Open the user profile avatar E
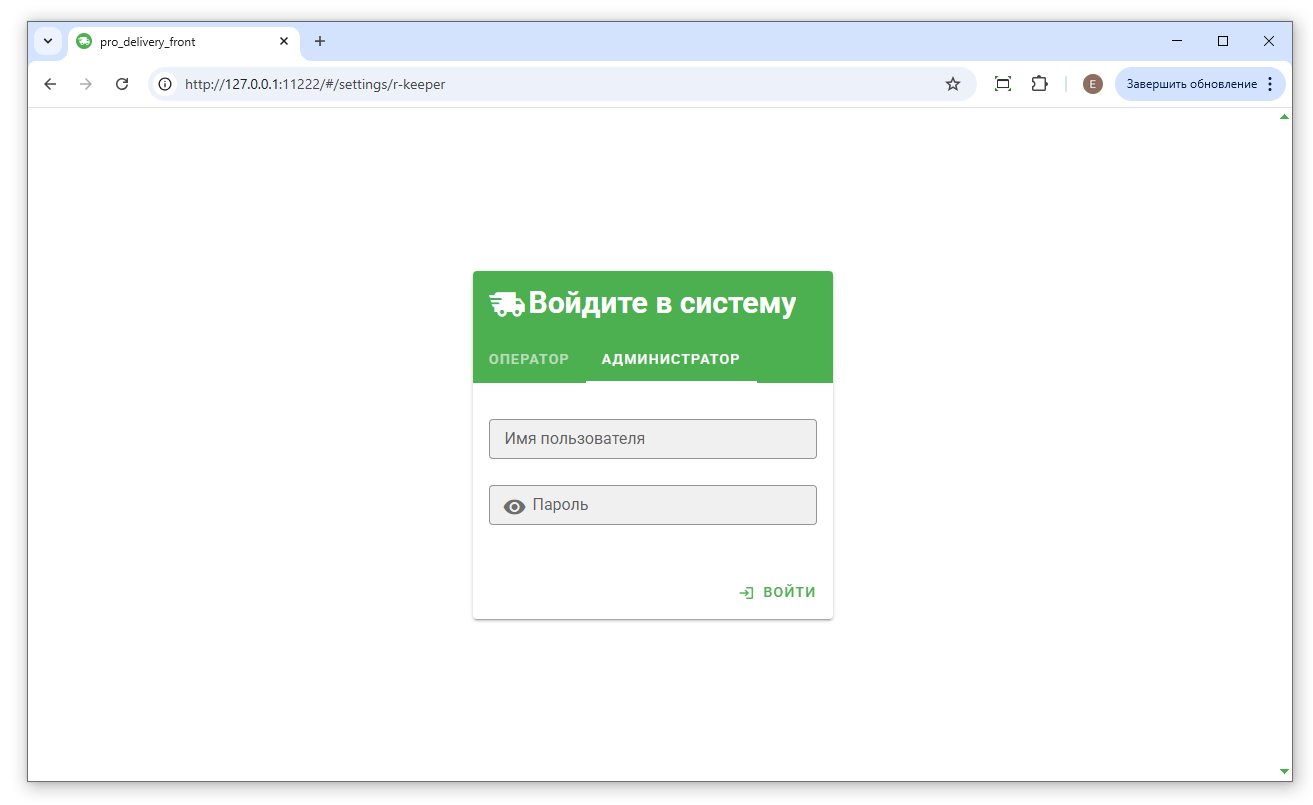The width and height of the screenshot is (1313, 805). (x=1092, y=84)
